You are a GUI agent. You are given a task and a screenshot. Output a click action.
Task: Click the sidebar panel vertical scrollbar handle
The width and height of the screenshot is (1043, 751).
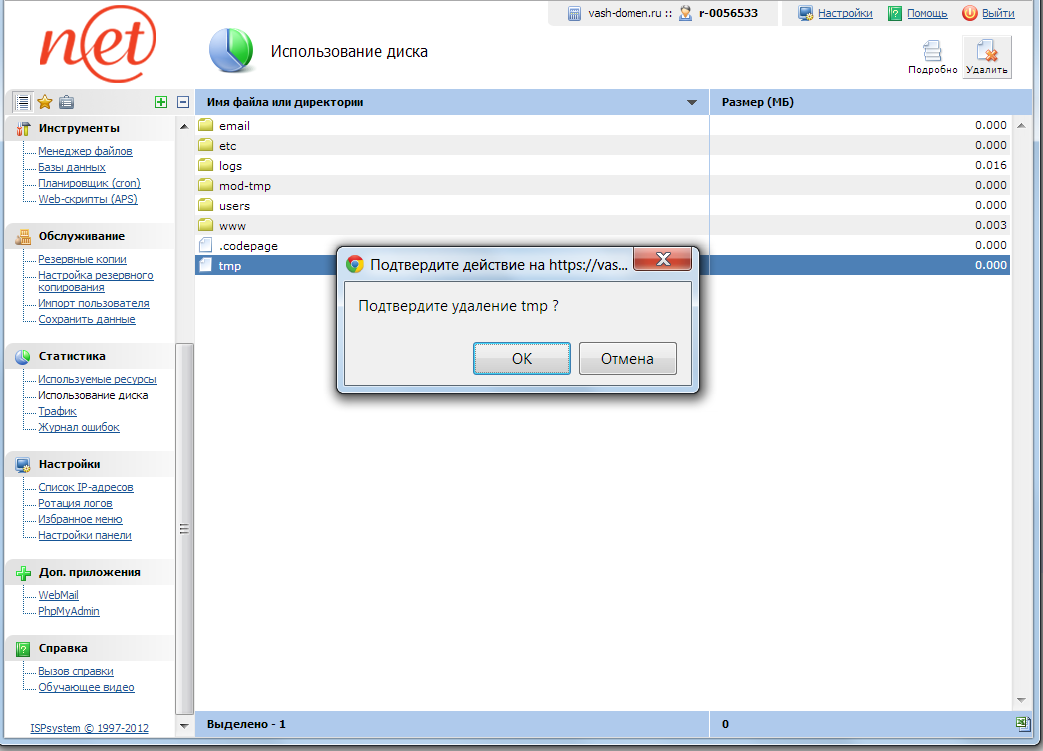(184, 529)
